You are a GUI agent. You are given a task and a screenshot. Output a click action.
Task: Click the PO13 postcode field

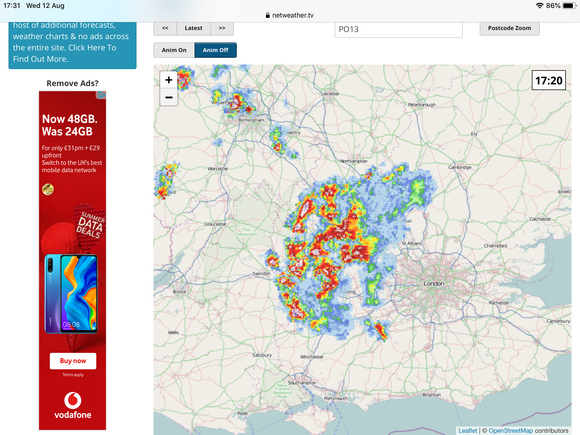tap(398, 29)
